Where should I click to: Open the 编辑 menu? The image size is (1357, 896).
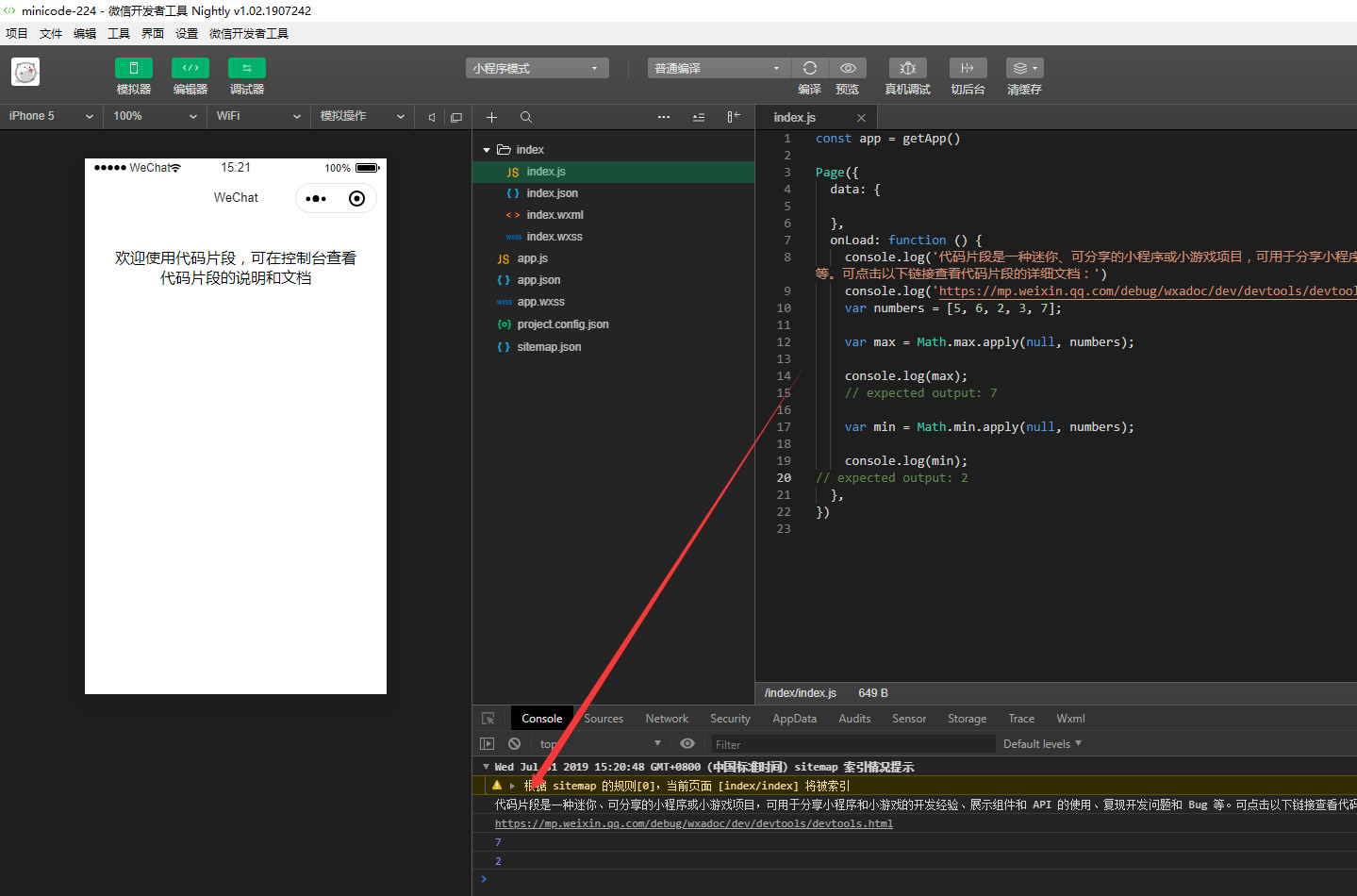click(x=85, y=33)
